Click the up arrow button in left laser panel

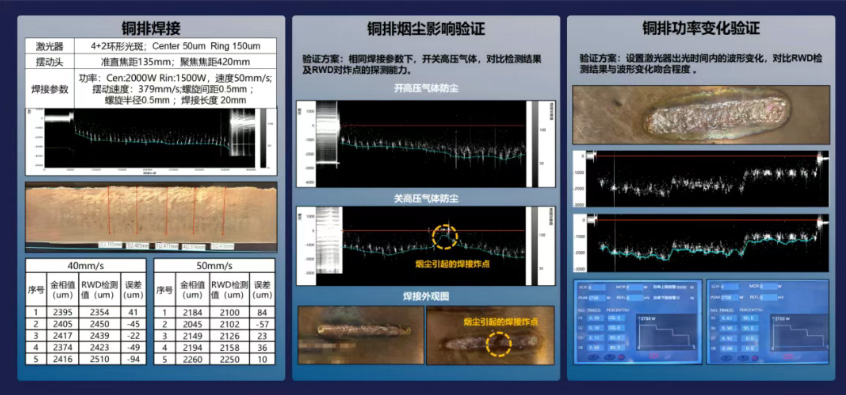click(x=593, y=357)
